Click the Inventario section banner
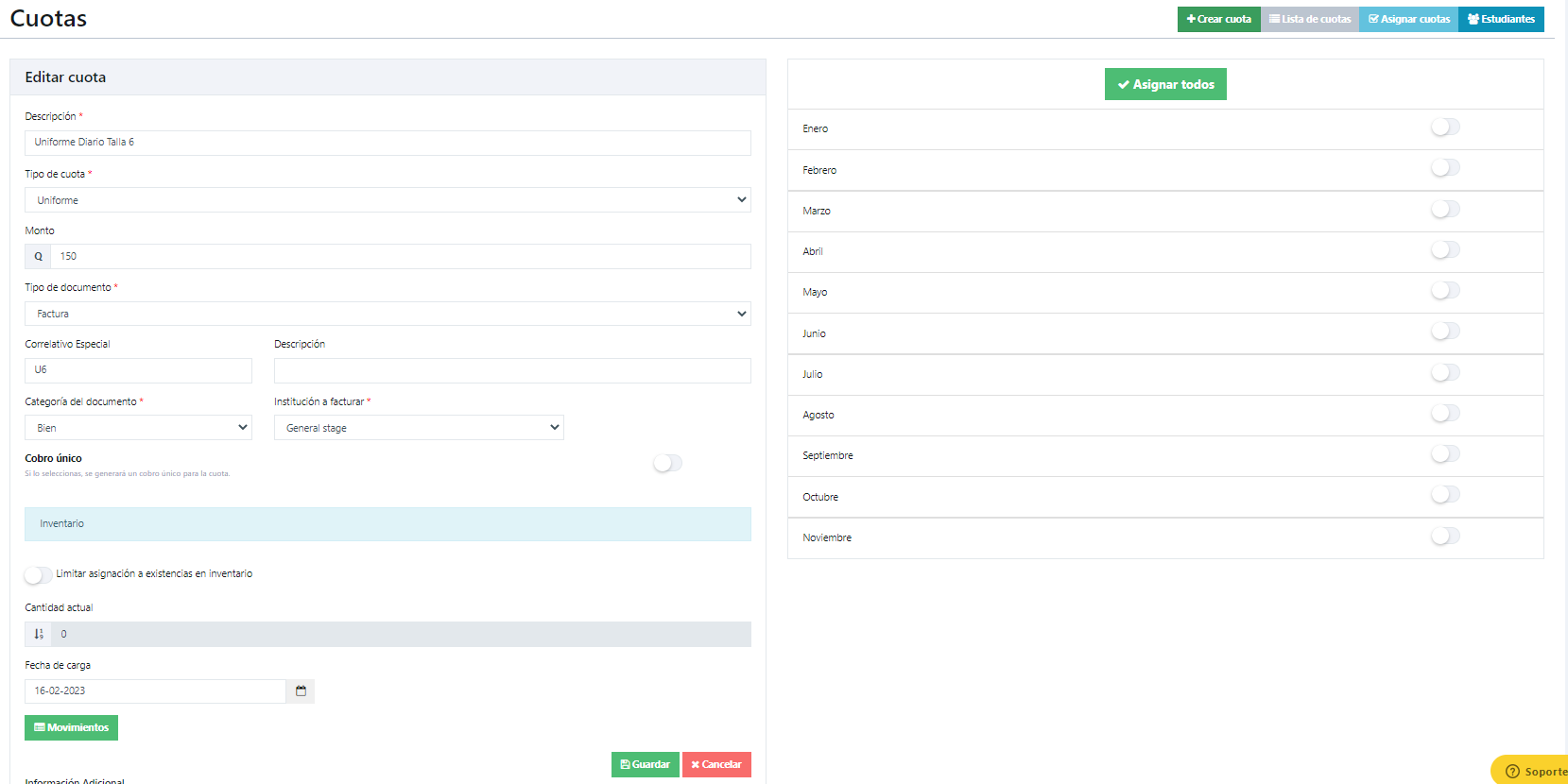Screen dimensions: 1568x784 (388, 524)
